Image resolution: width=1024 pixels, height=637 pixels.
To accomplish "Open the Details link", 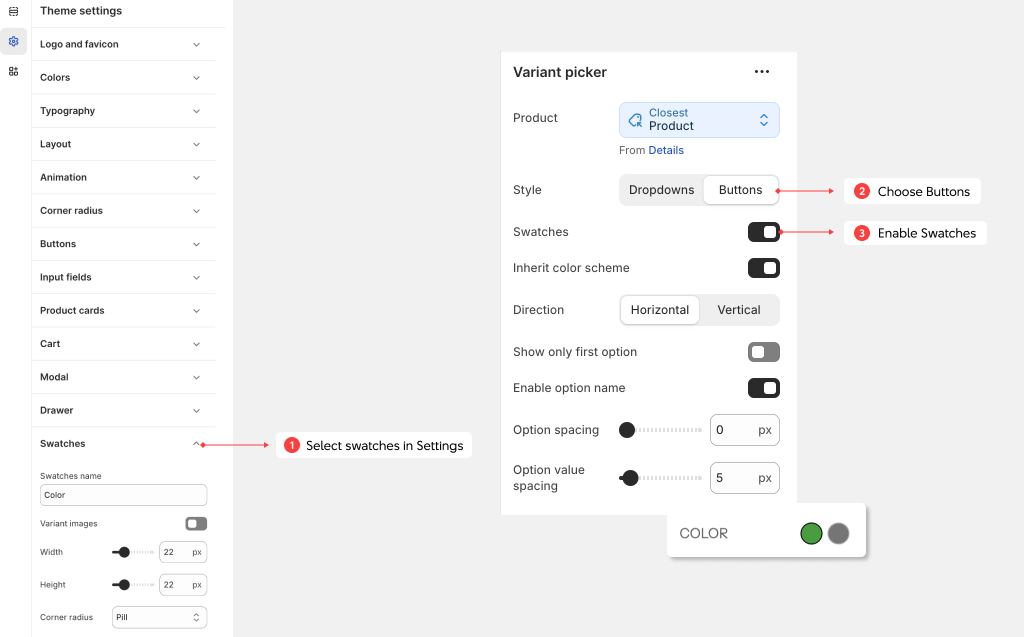I will pos(666,150).
